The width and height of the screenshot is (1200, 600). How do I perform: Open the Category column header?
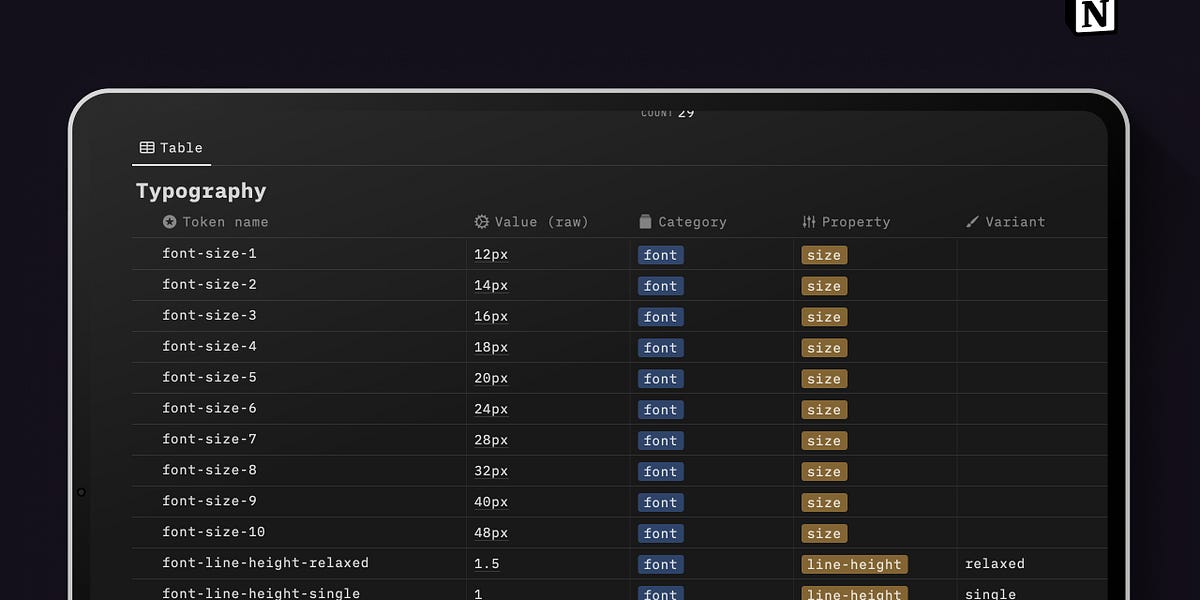coord(682,222)
